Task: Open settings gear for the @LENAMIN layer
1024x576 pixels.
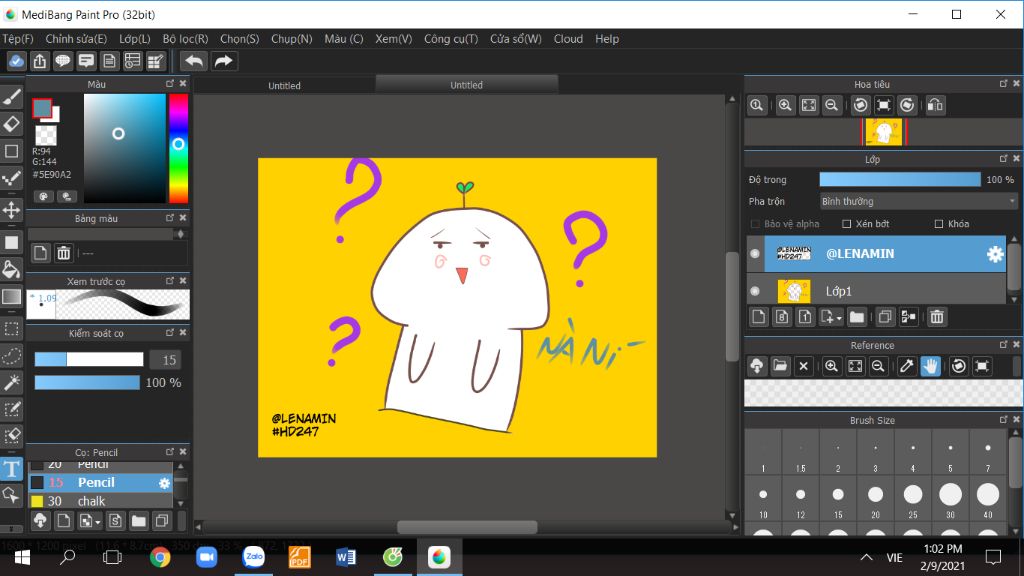Action: point(994,254)
